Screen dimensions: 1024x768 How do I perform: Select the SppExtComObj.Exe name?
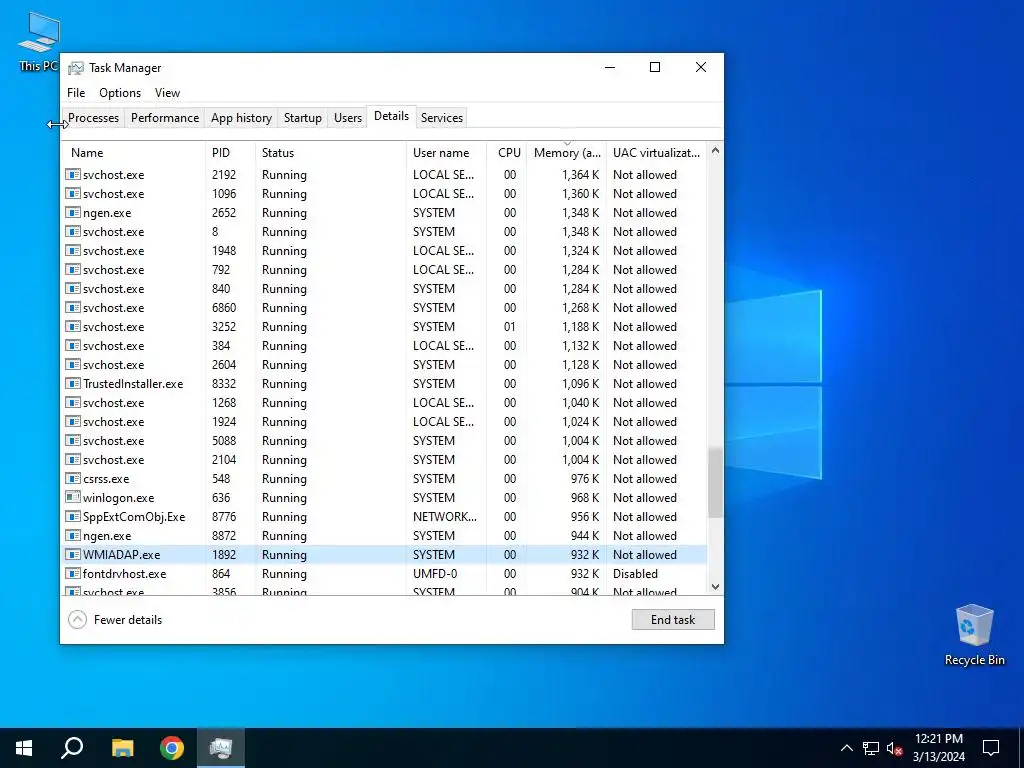pos(134,517)
